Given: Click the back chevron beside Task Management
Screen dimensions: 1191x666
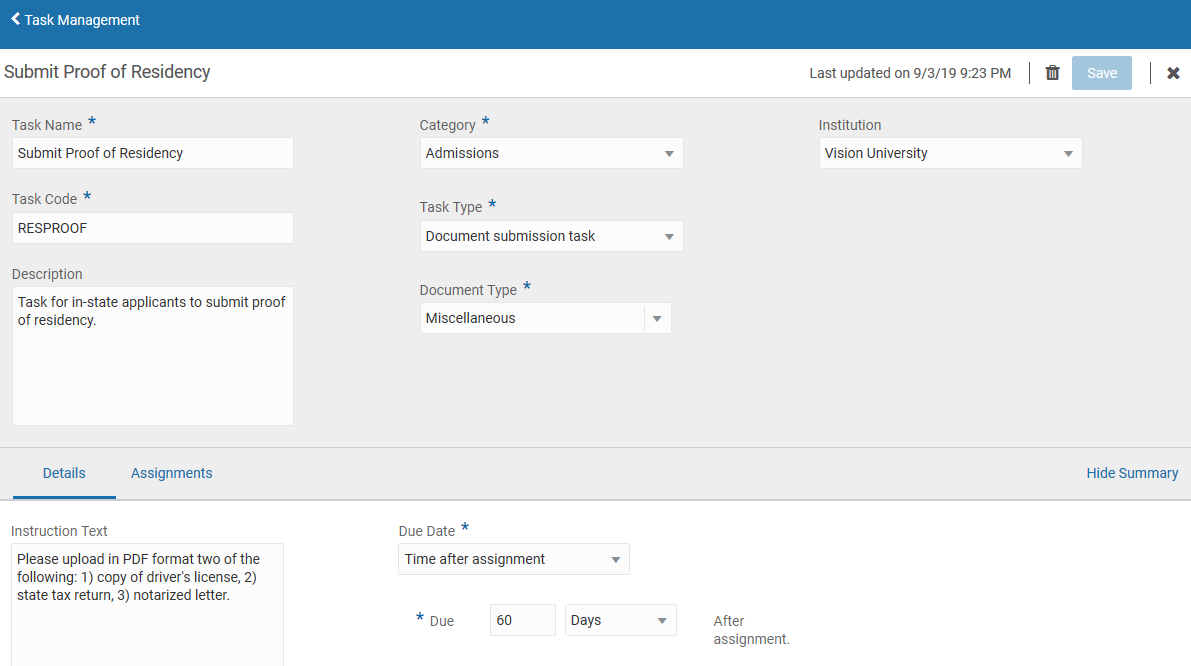Looking at the screenshot, I should click(x=15, y=19).
